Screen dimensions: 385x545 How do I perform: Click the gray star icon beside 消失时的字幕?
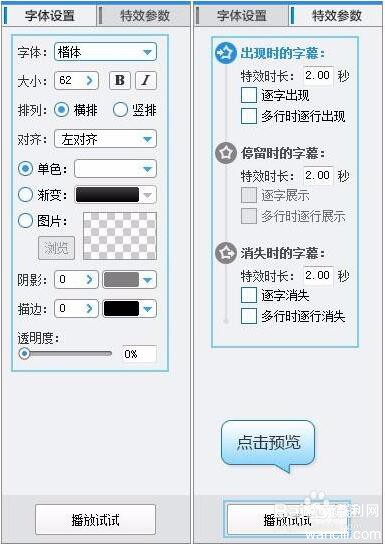(226, 253)
